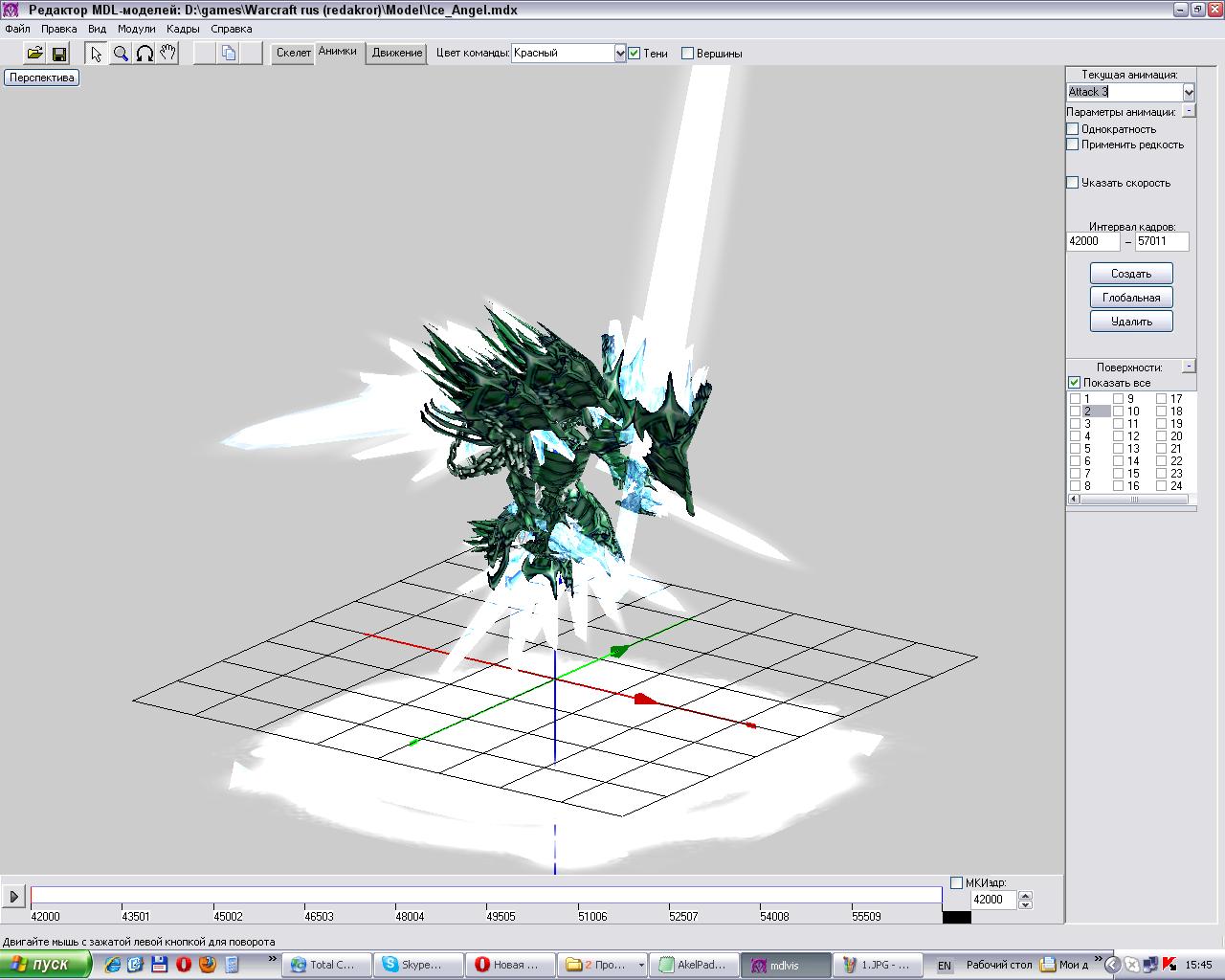Toggle the Тени shadows checkbox
Viewport: 1225px width, 980px height.
click(x=634, y=54)
